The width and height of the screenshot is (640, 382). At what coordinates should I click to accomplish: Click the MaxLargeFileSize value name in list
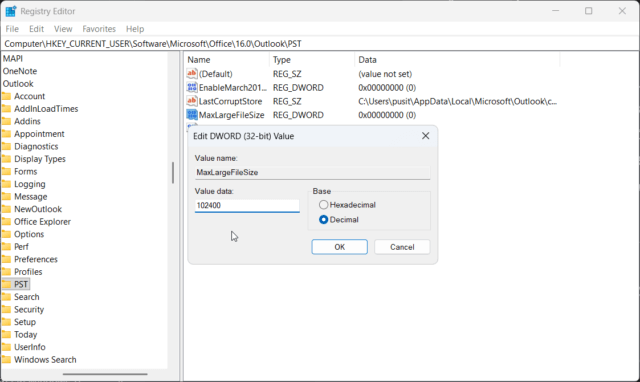(231, 115)
